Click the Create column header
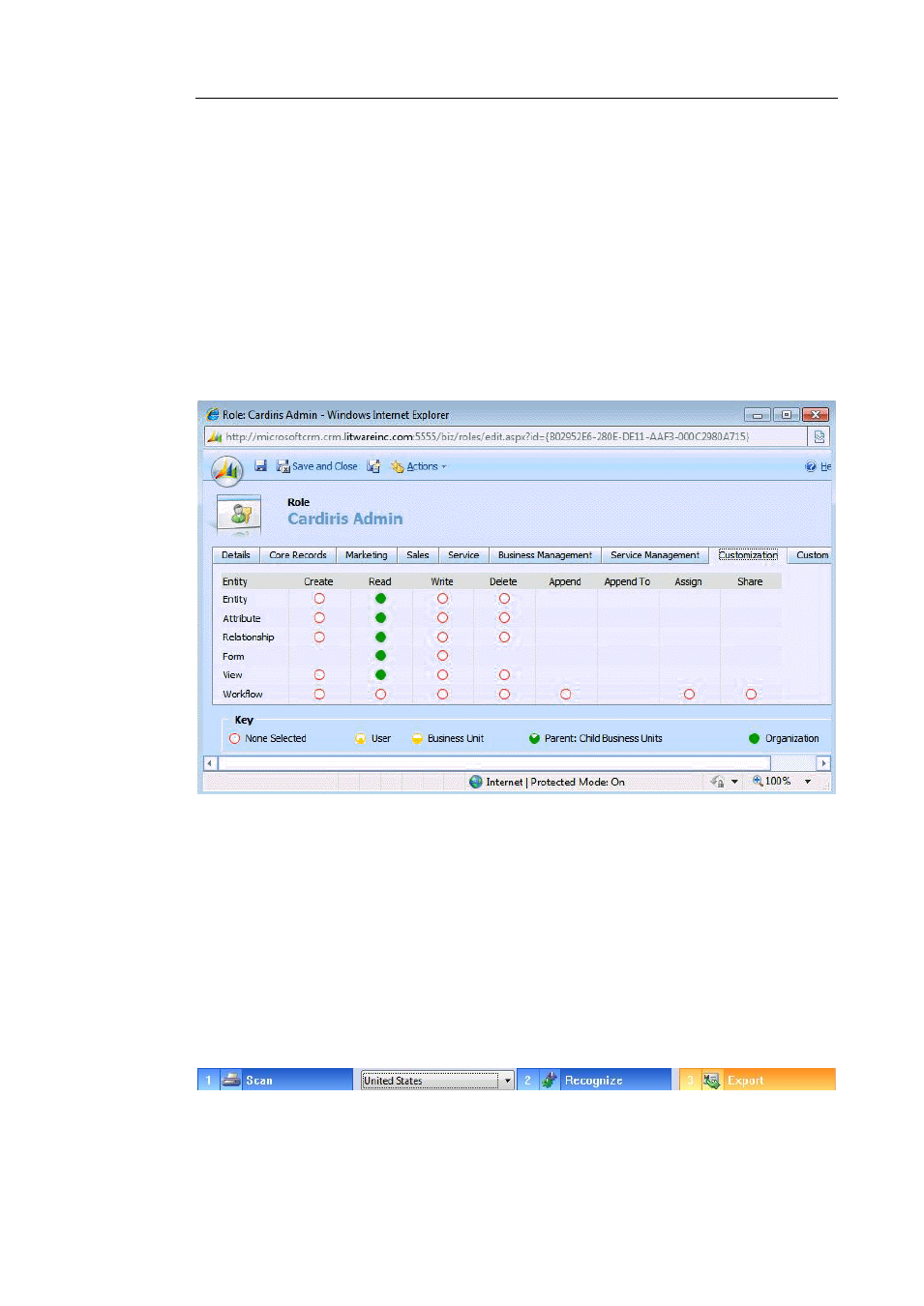This screenshot has width=924, height=1306. click(318, 581)
